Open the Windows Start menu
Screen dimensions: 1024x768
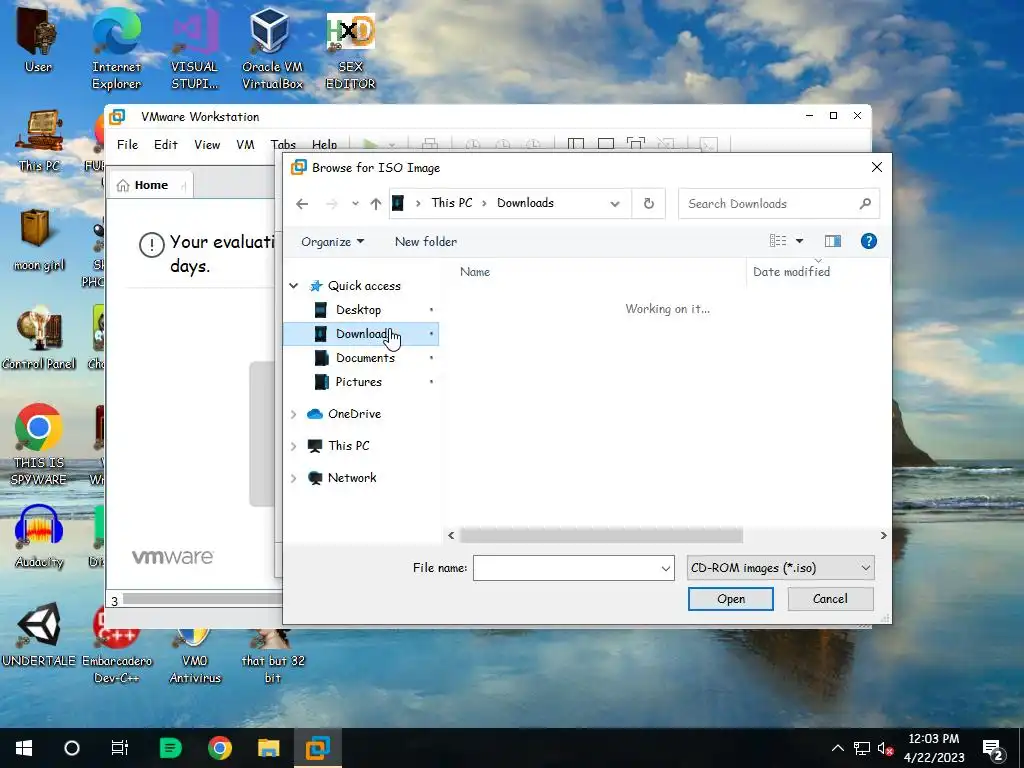coord(24,748)
